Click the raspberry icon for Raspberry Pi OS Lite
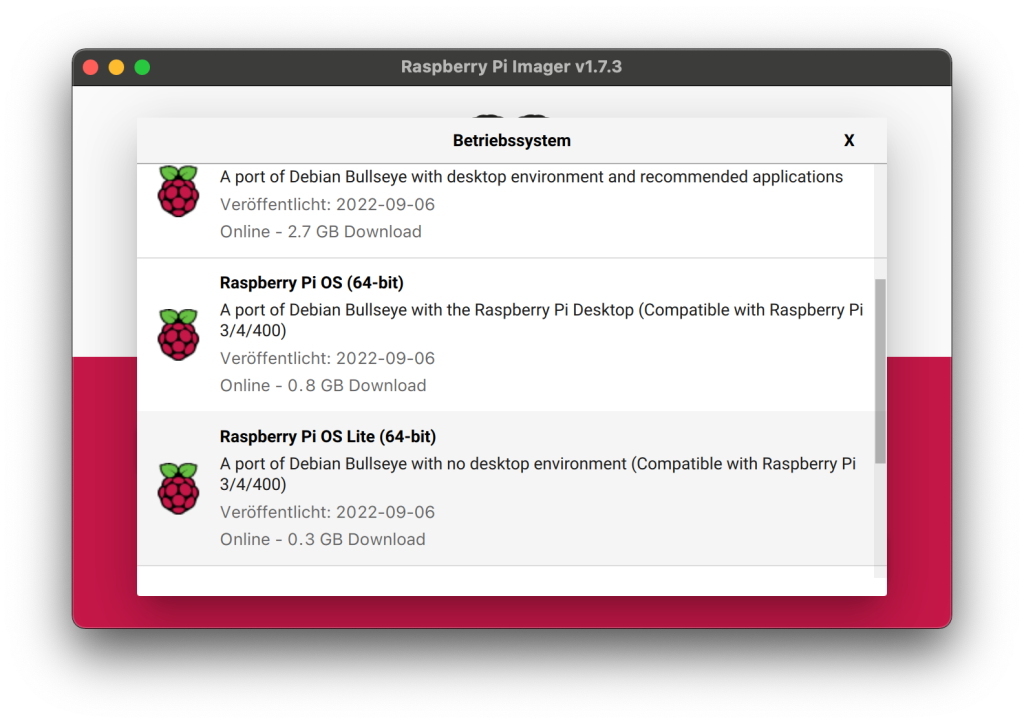 pyautogui.click(x=178, y=489)
